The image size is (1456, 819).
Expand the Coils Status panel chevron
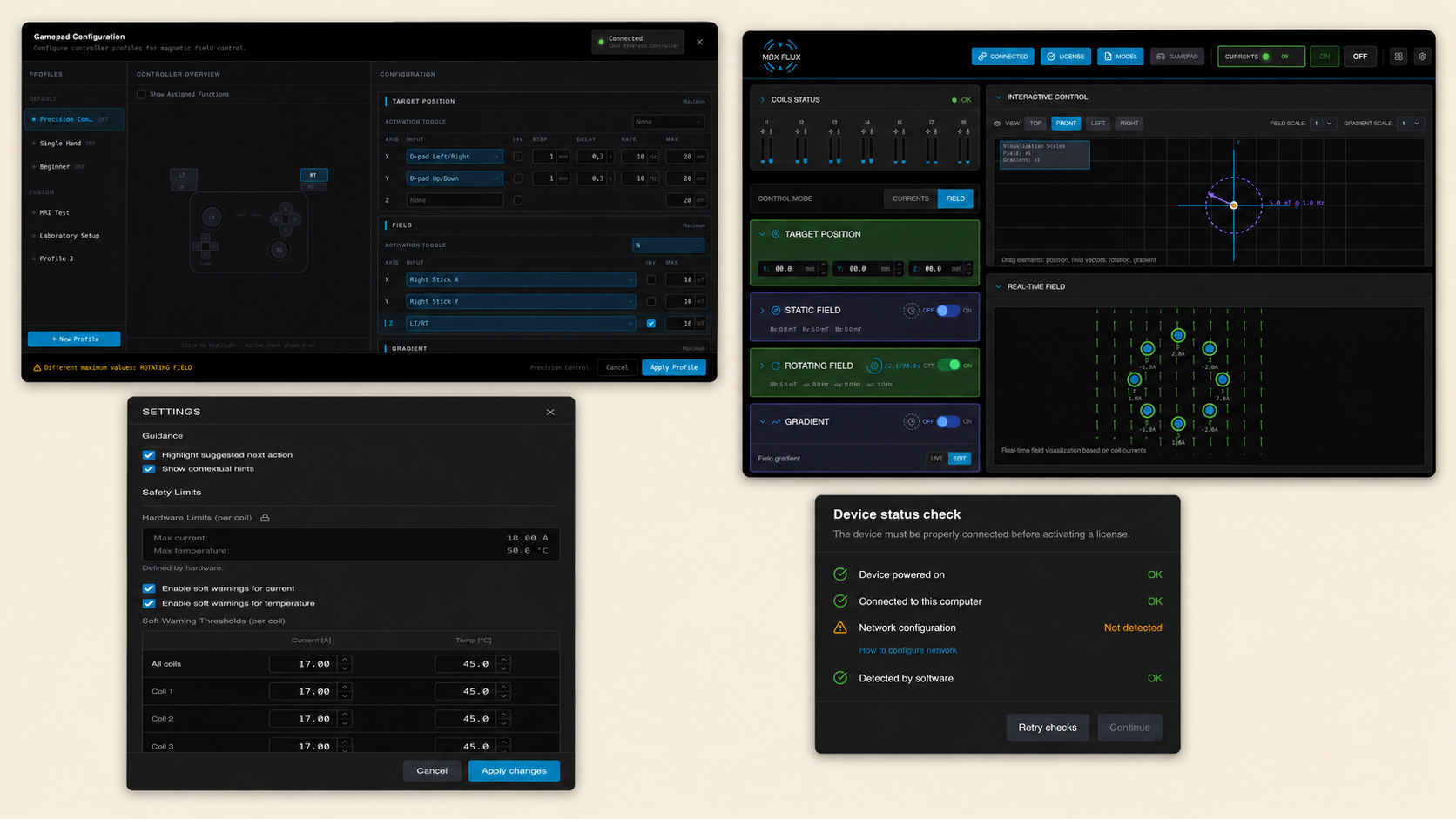tap(762, 100)
